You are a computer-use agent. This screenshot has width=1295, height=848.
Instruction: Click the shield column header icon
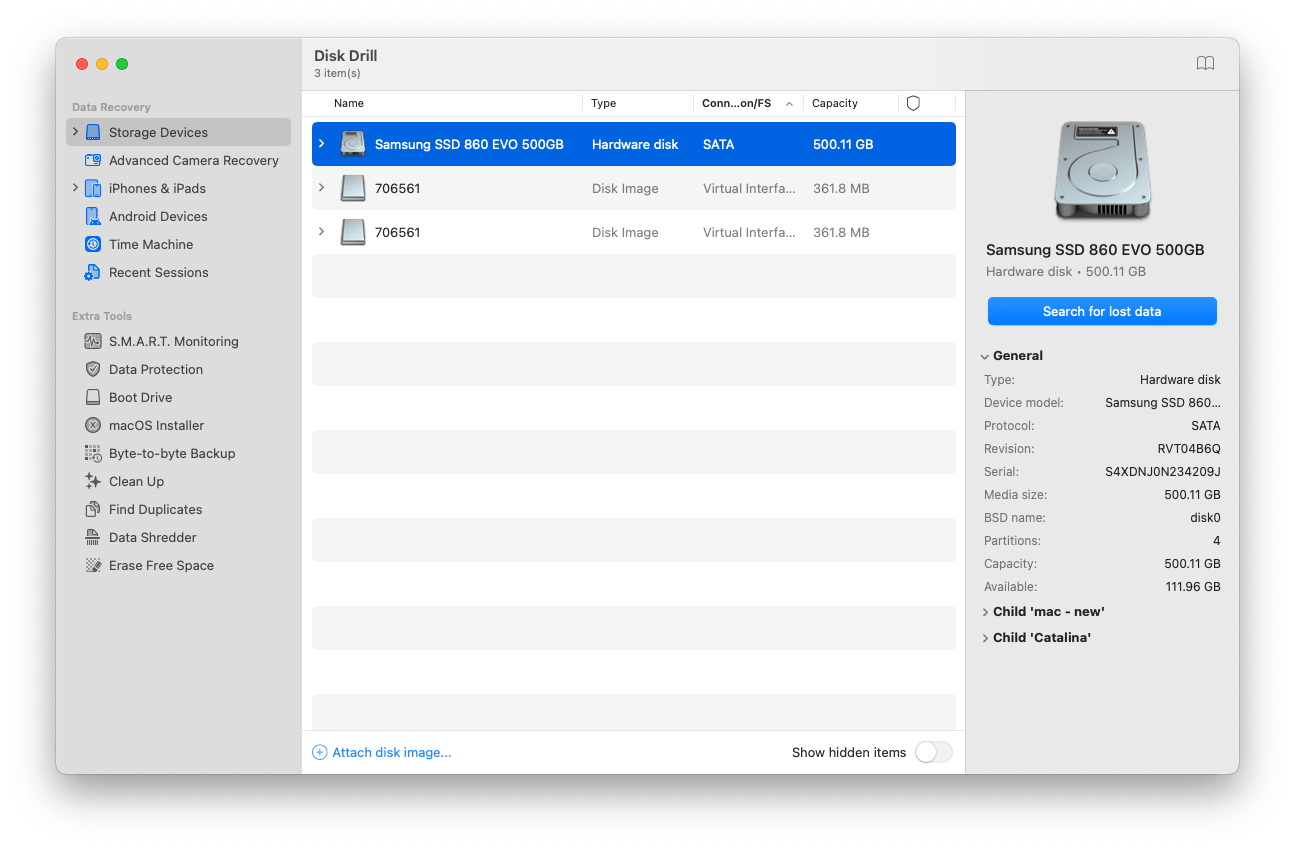[913, 103]
